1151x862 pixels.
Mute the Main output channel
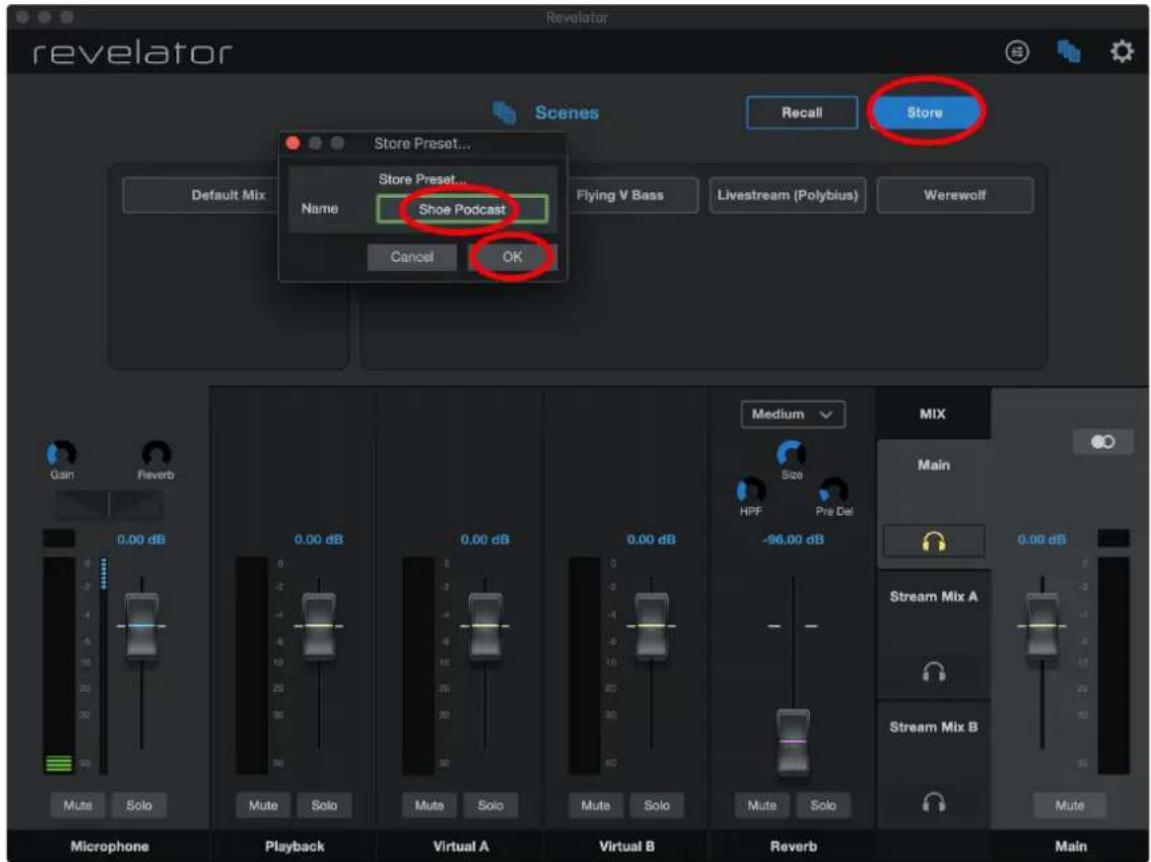(1070, 805)
